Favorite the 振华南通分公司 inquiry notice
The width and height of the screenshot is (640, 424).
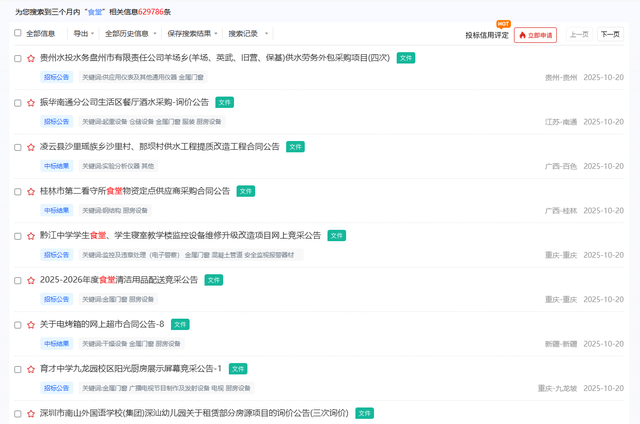point(31,103)
